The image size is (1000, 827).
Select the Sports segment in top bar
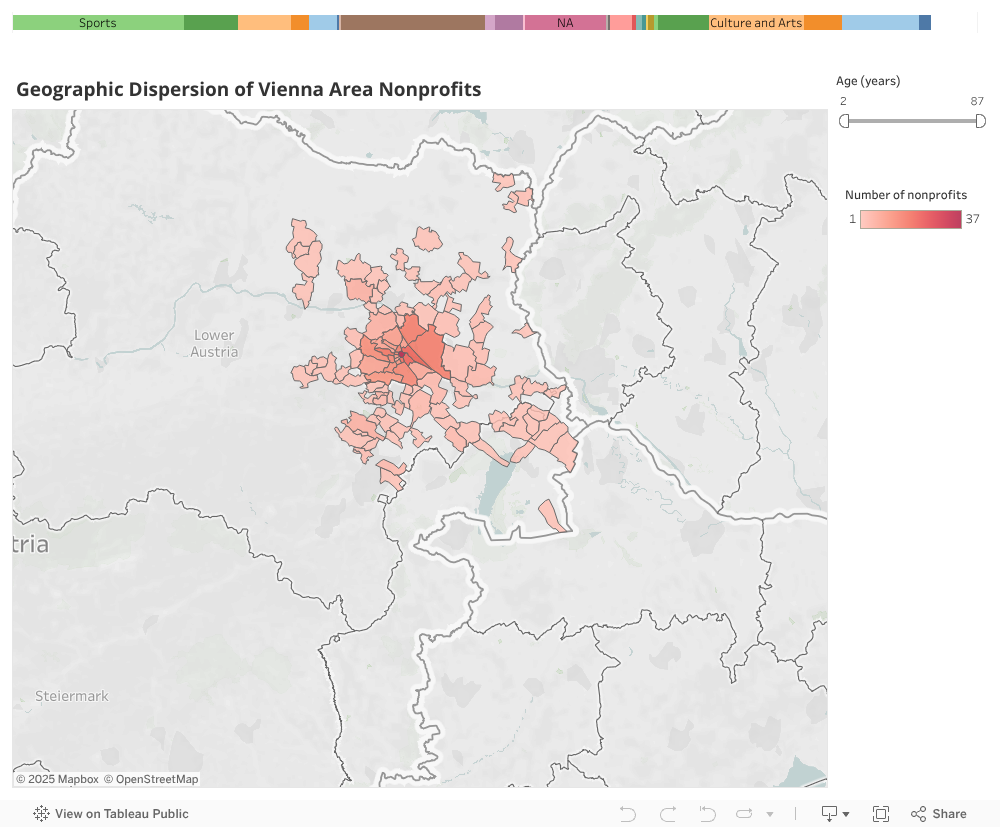98,22
